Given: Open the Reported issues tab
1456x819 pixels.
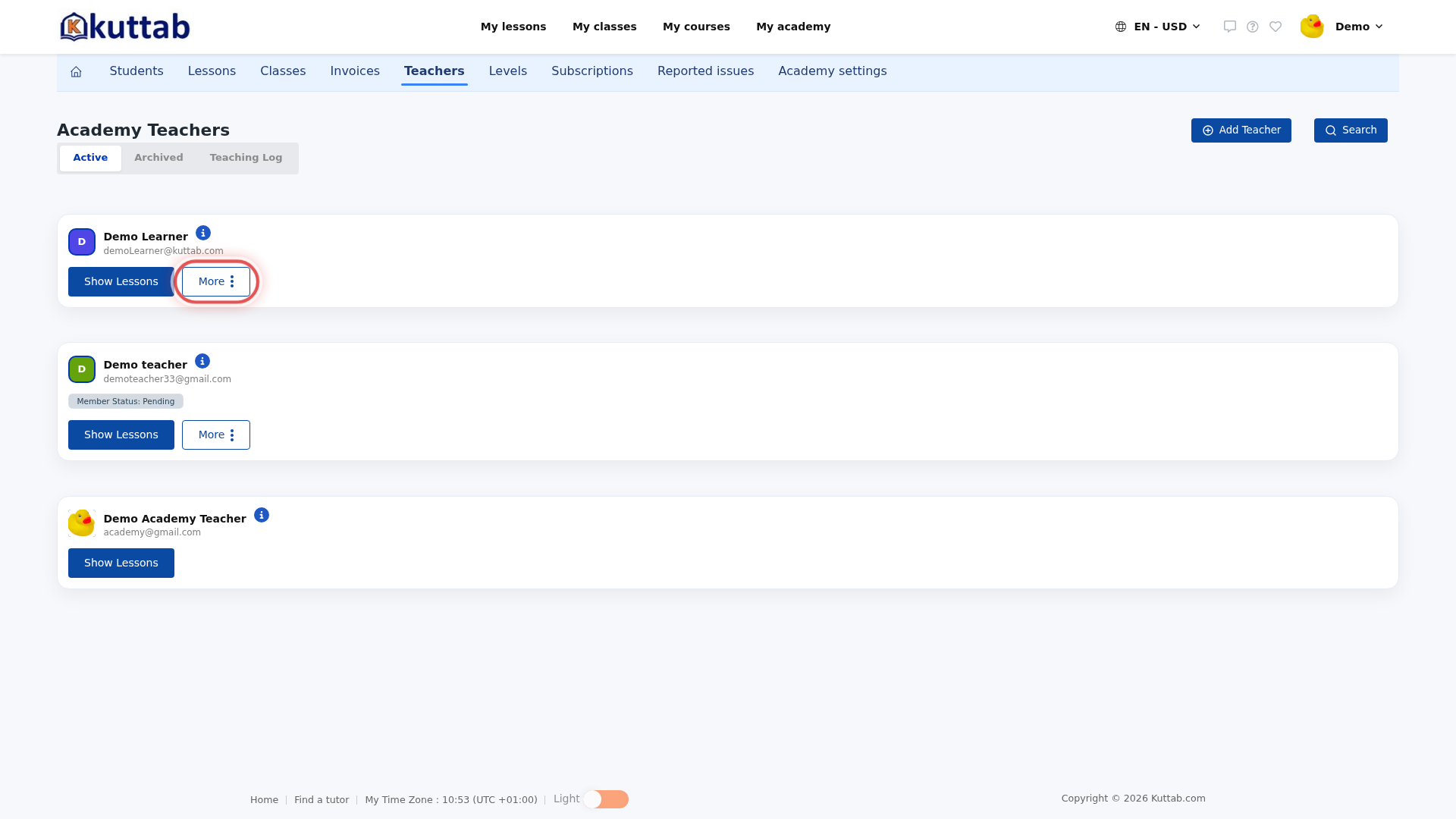Looking at the screenshot, I should click(x=705, y=71).
